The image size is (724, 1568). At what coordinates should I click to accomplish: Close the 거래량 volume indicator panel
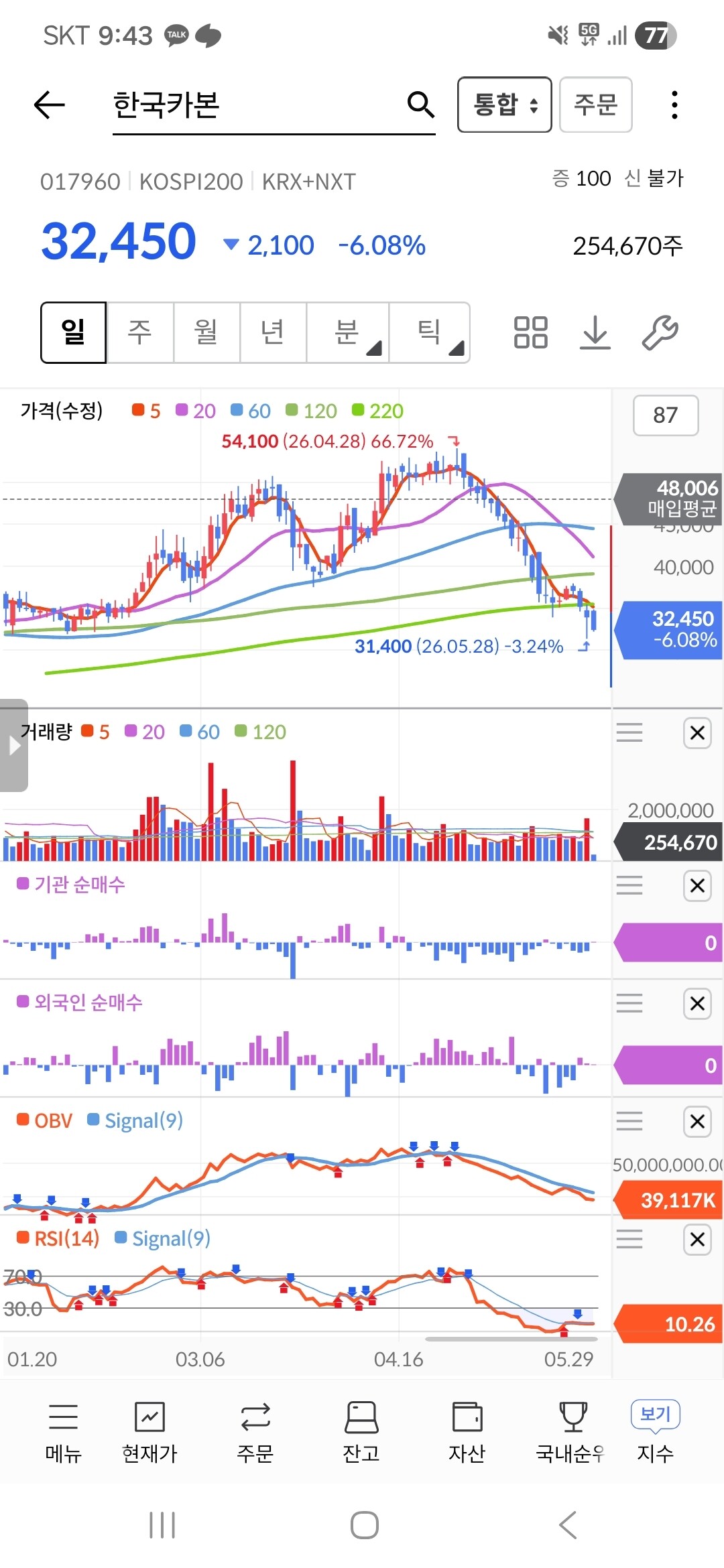click(x=697, y=732)
